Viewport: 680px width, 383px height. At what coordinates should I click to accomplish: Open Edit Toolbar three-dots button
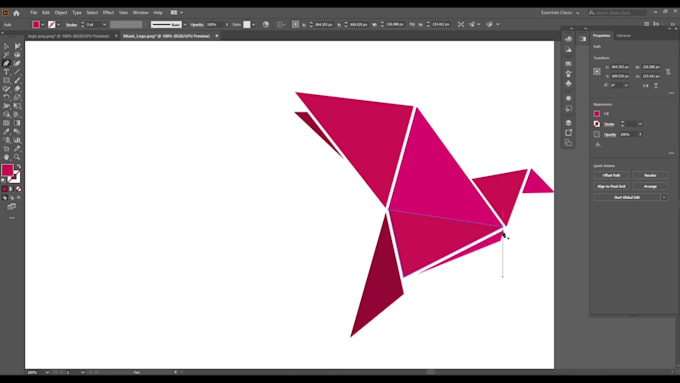tap(12, 218)
